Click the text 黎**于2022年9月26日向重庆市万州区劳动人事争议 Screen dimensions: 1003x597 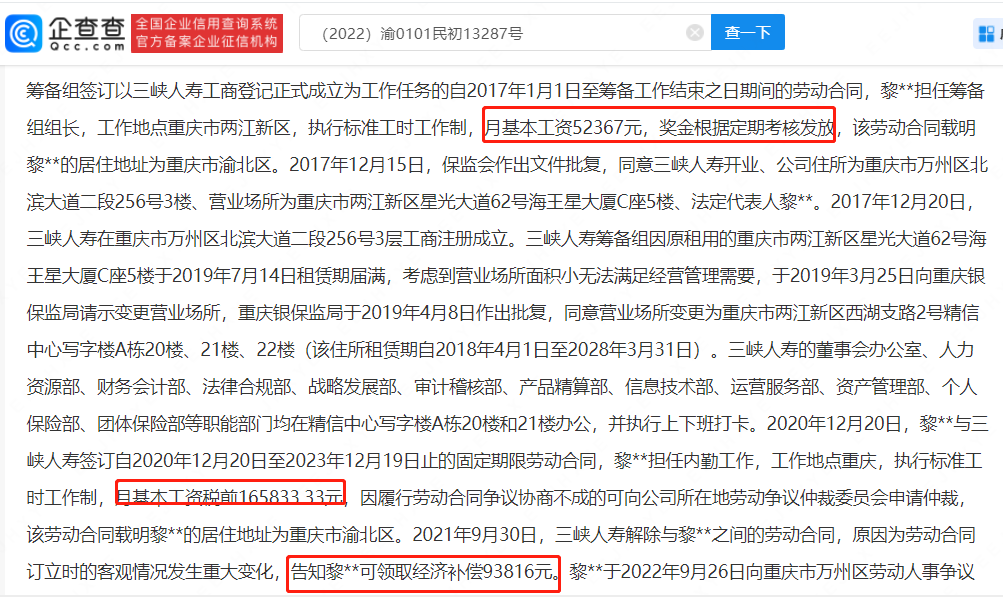click(771, 571)
